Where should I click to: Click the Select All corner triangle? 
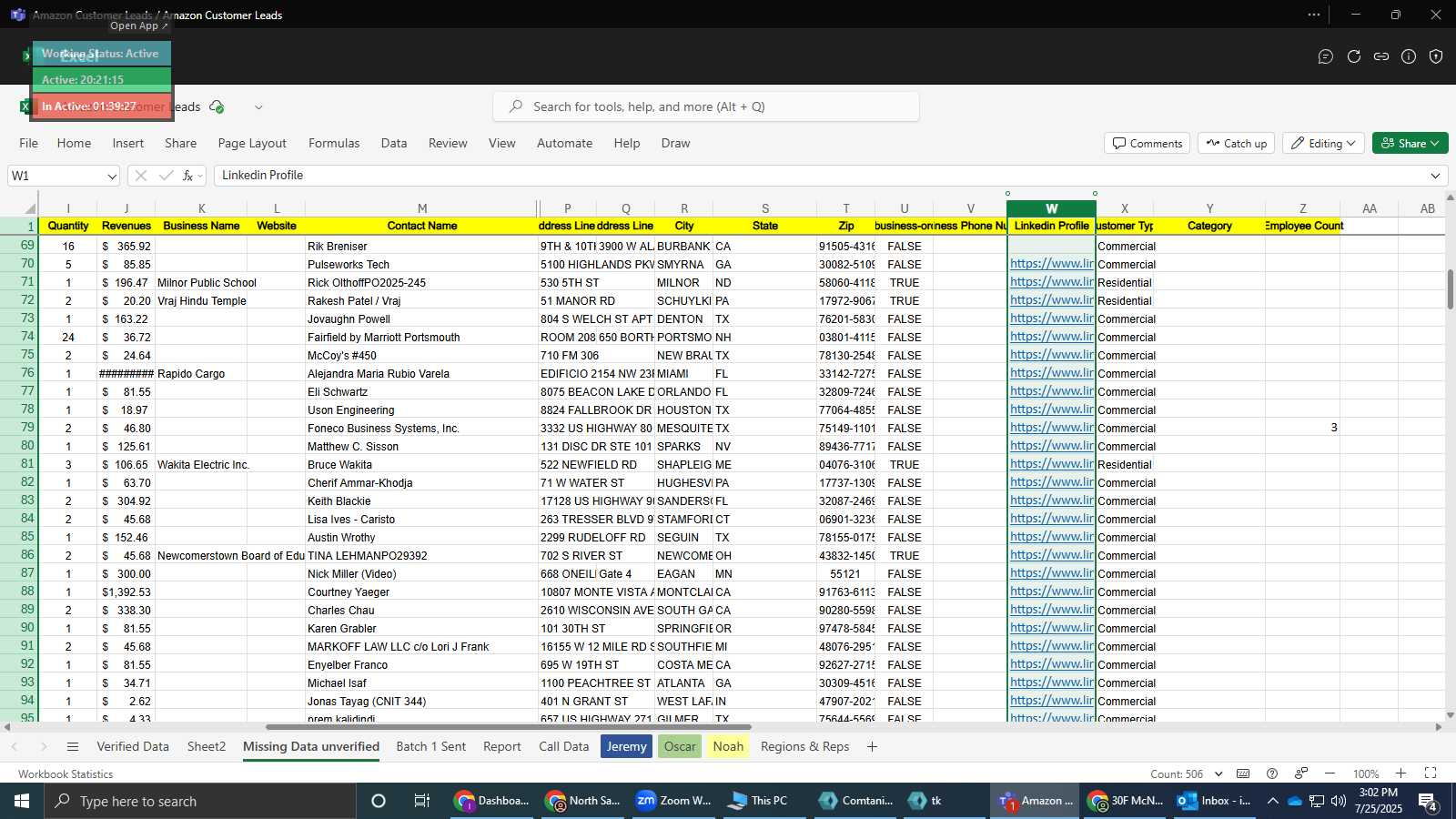point(31,208)
